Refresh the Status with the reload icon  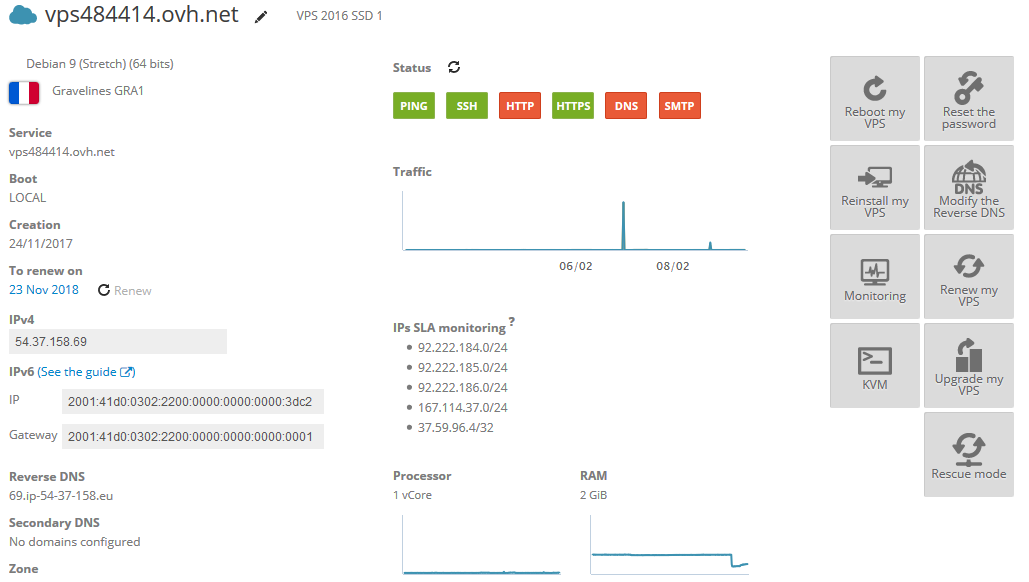[454, 67]
